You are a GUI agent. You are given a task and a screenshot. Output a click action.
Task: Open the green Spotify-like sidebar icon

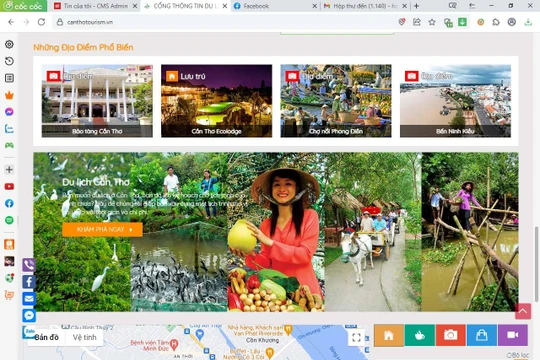point(9,220)
